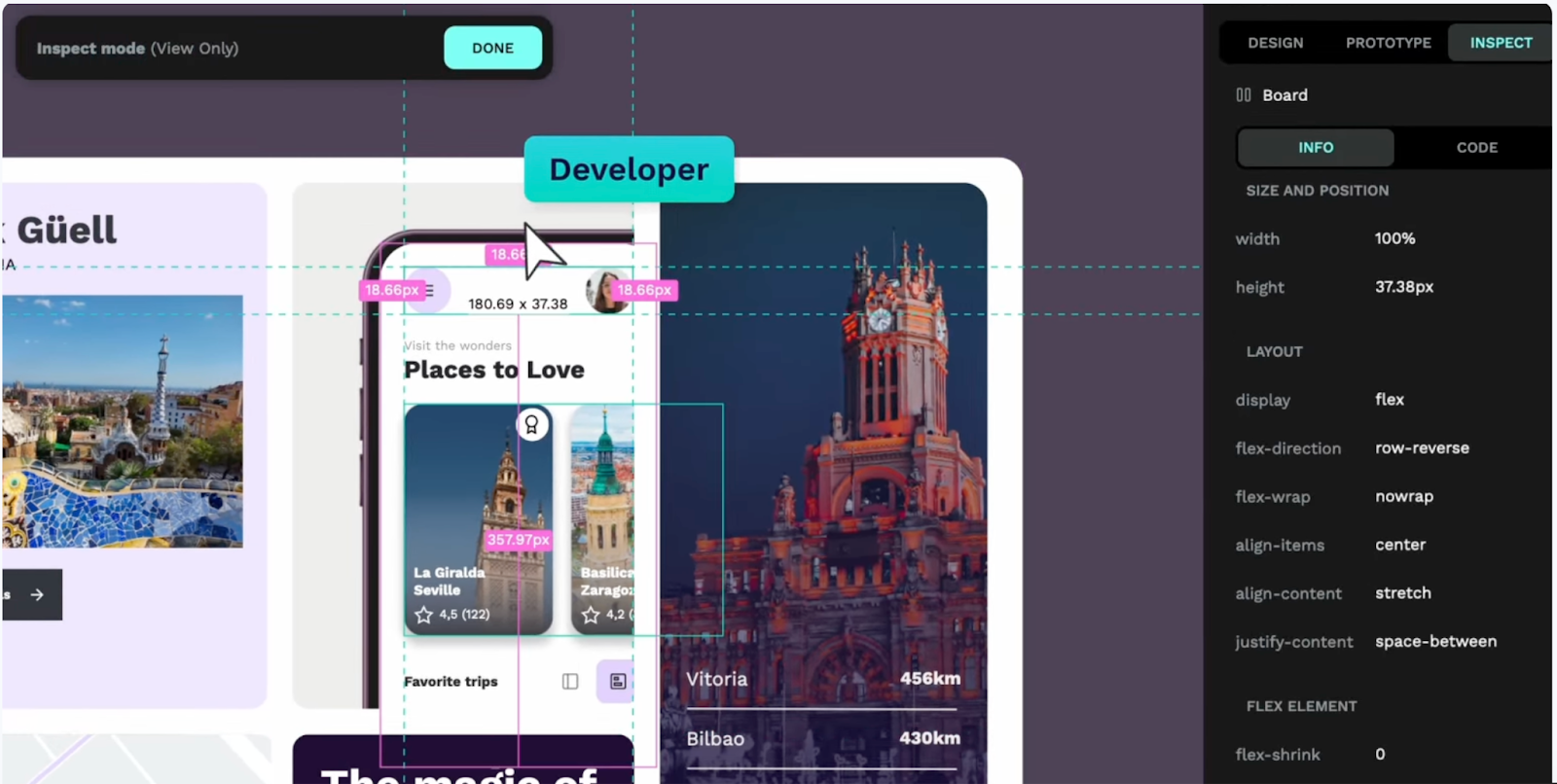Click the Park Güell mosaic photo
Image resolution: width=1557 pixels, height=784 pixels.
[123, 421]
